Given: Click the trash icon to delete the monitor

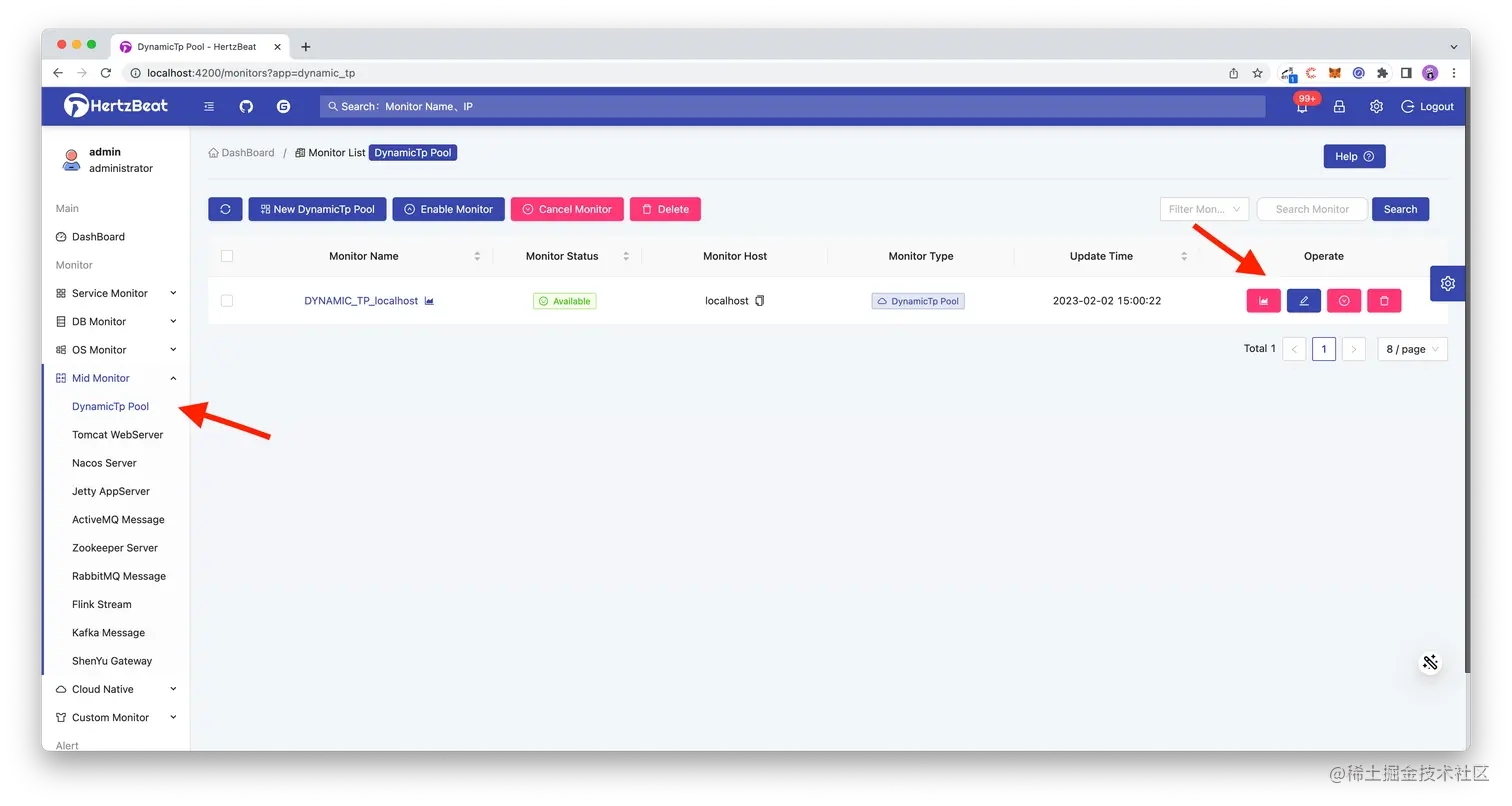Looking at the screenshot, I should click(1384, 300).
